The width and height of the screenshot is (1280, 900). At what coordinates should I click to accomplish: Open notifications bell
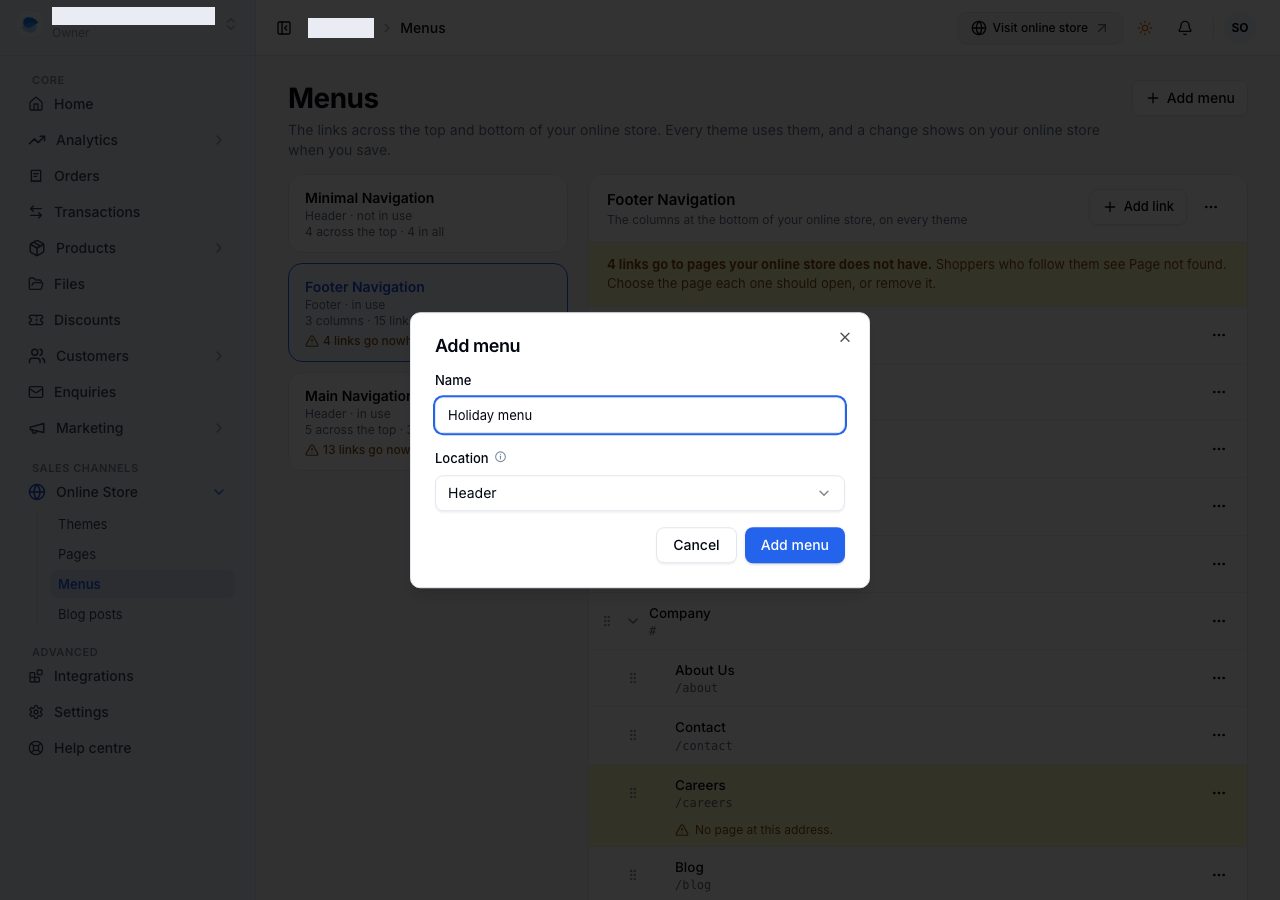pyautogui.click(x=1185, y=28)
